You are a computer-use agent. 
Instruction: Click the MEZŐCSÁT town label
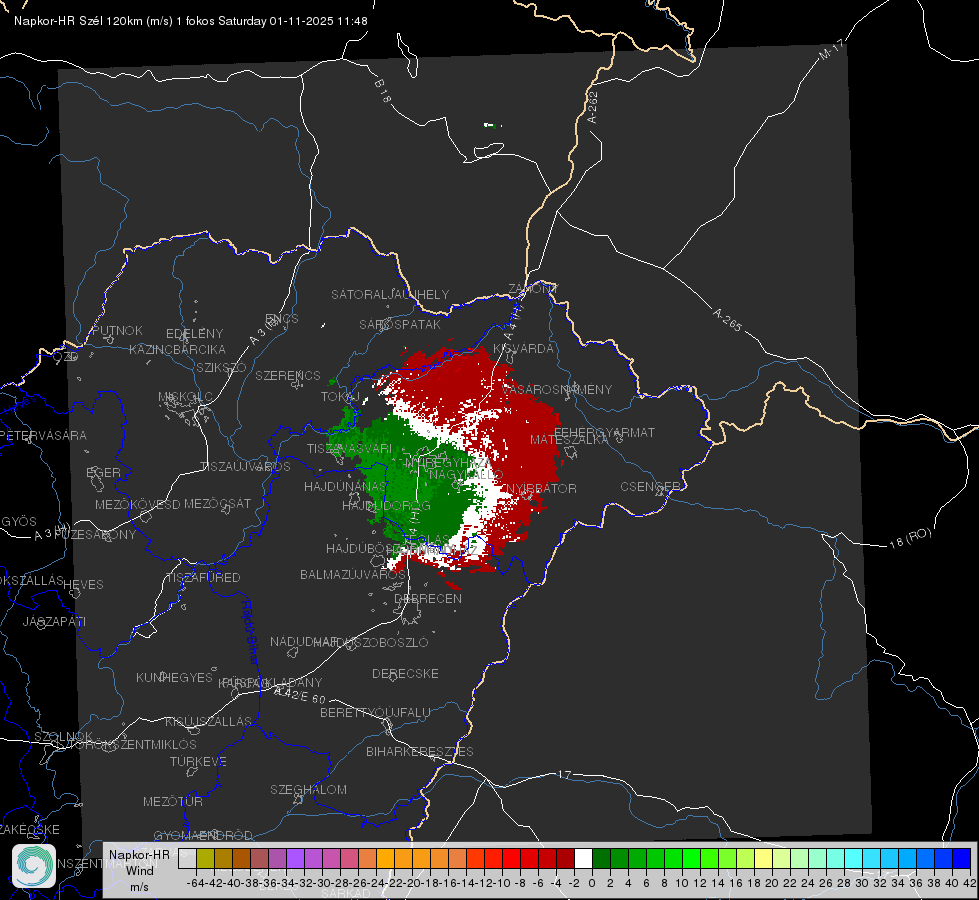coord(217,503)
